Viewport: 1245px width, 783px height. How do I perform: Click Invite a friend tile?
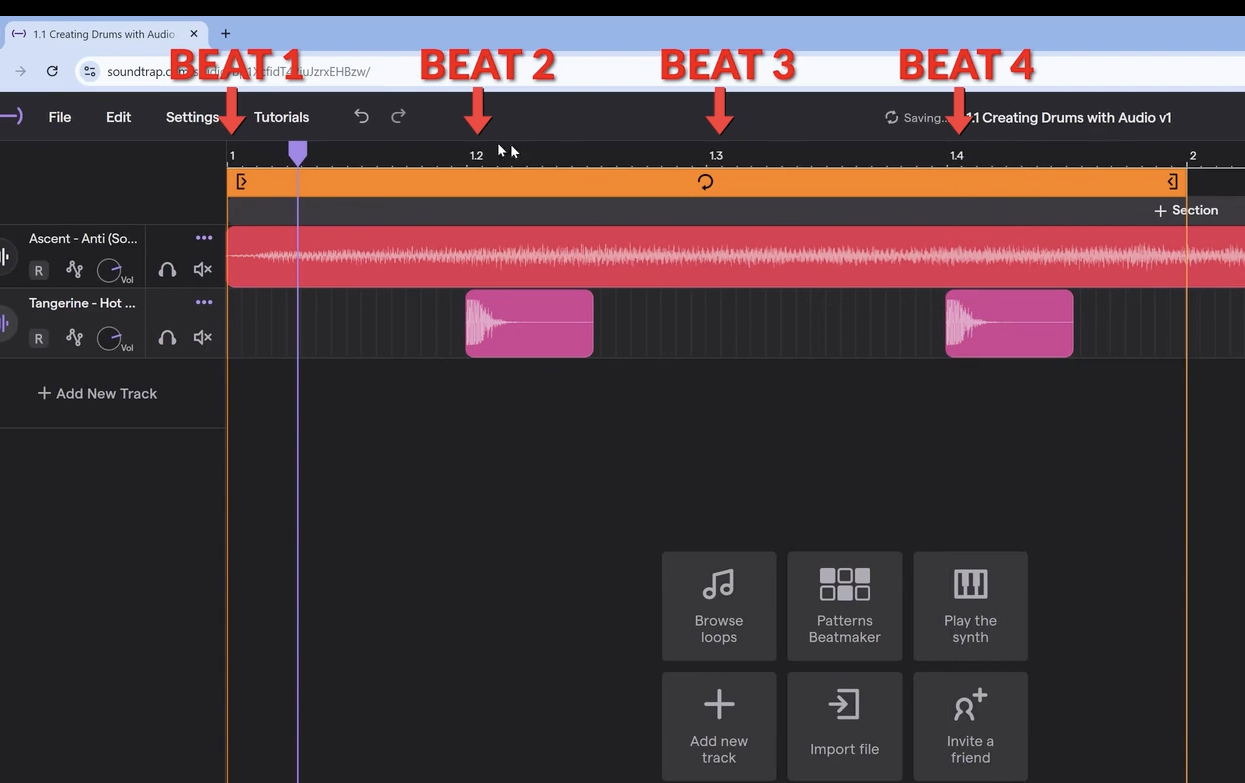(970, 726)
